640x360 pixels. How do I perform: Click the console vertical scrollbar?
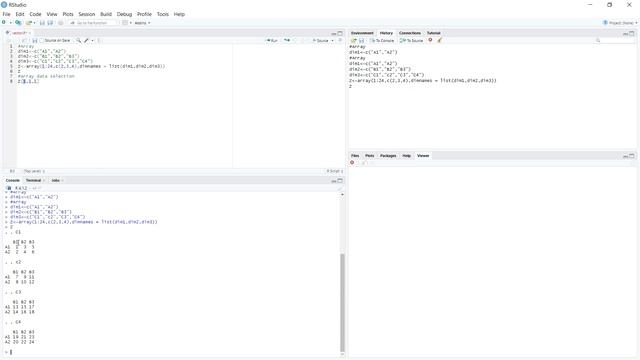coord(342,302)
